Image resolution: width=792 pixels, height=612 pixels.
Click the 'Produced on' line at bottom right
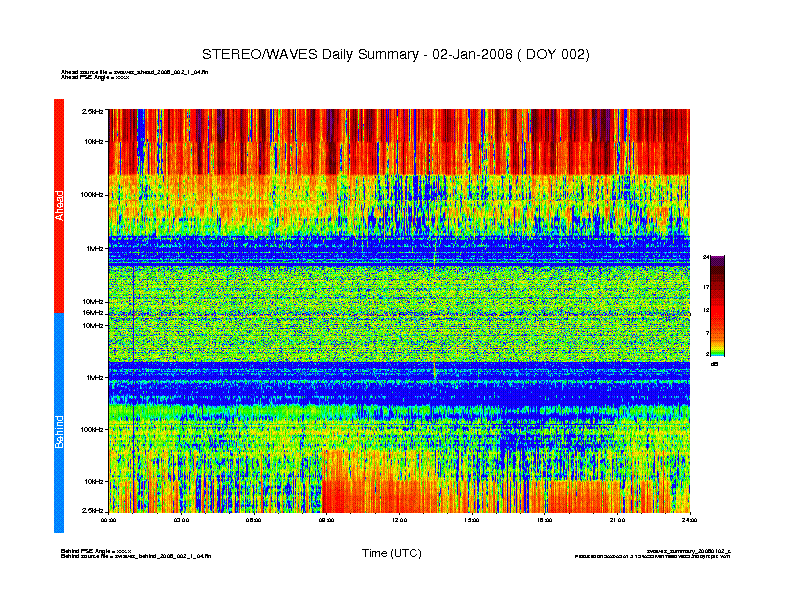[x=653, y=556]
